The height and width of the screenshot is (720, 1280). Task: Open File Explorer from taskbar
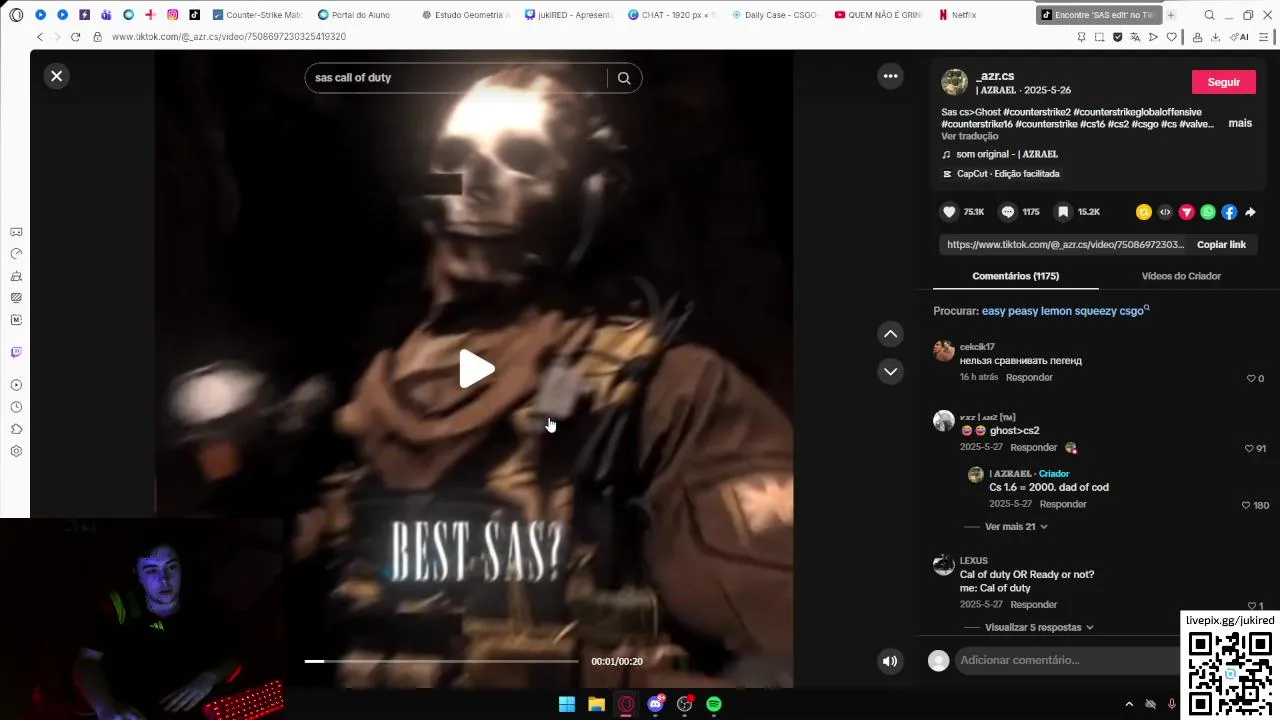596,704
